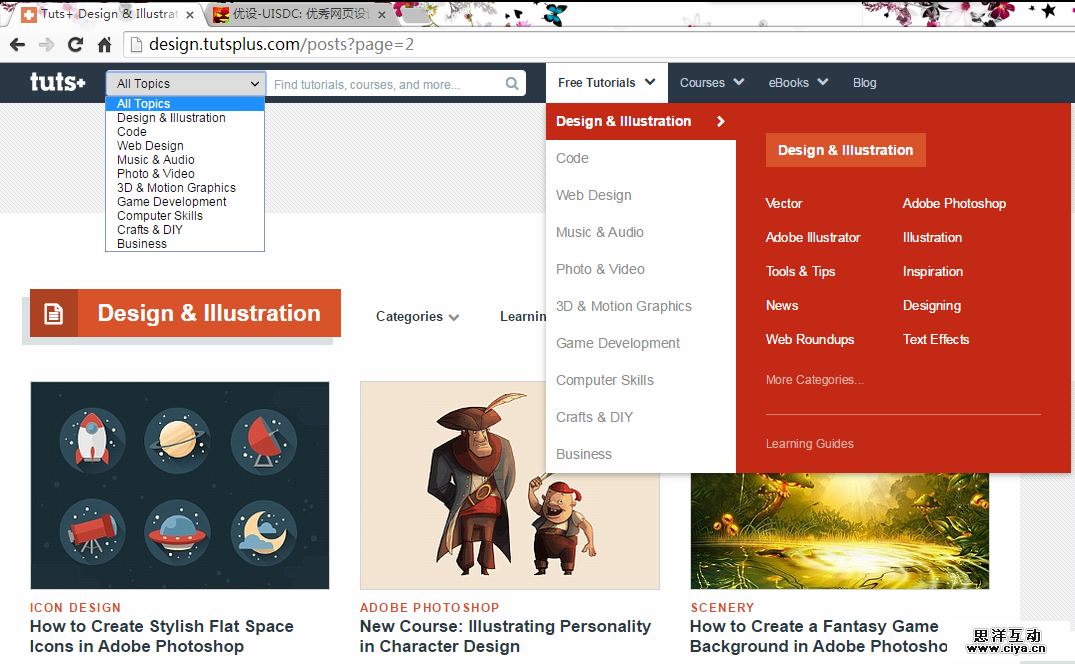Click the search magnifier icon
Viewport: 1075px width, 664px height.
click(512, 84)
